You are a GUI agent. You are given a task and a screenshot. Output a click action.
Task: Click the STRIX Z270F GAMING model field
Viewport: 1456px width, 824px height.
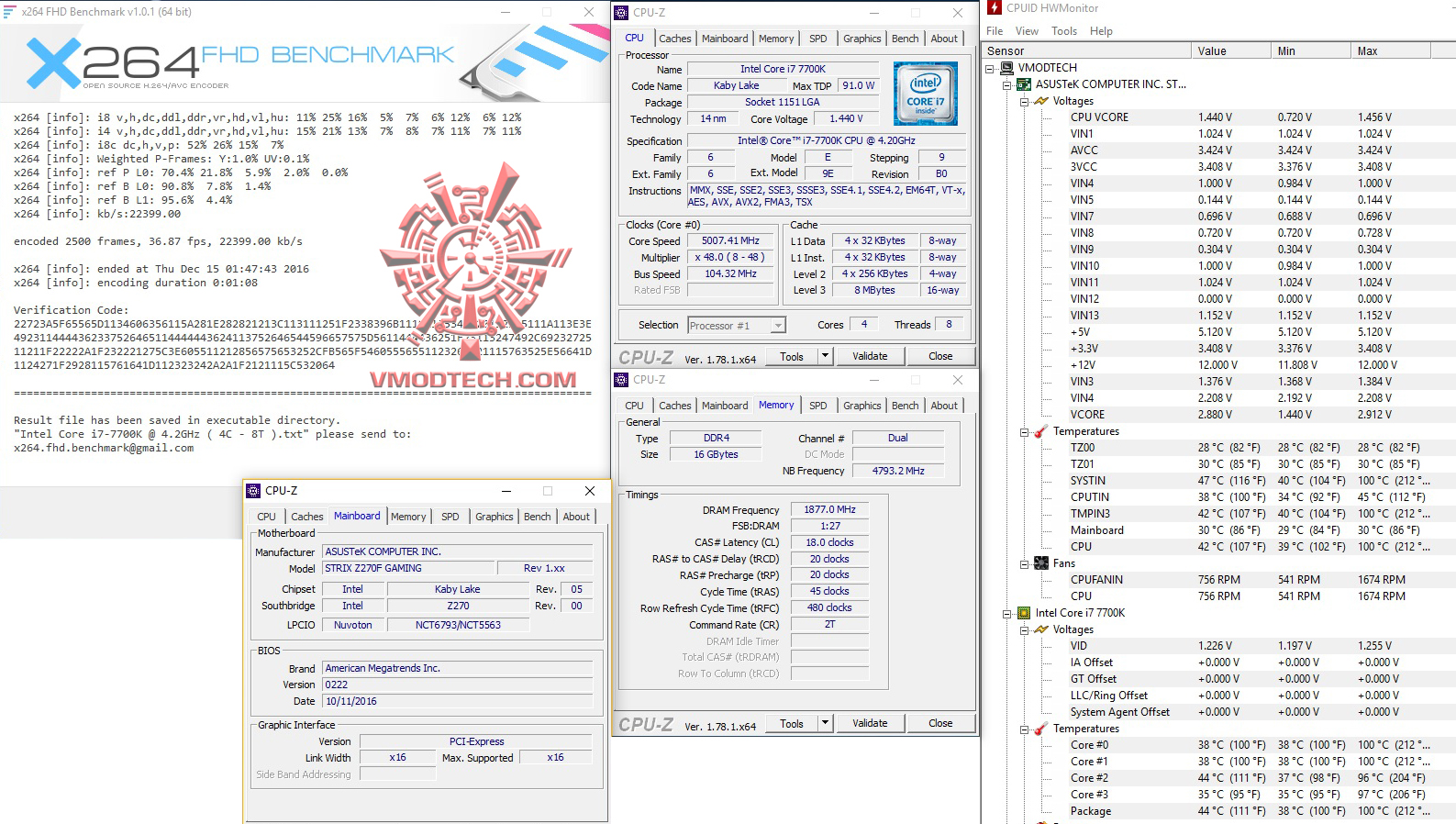click(408, 568)
